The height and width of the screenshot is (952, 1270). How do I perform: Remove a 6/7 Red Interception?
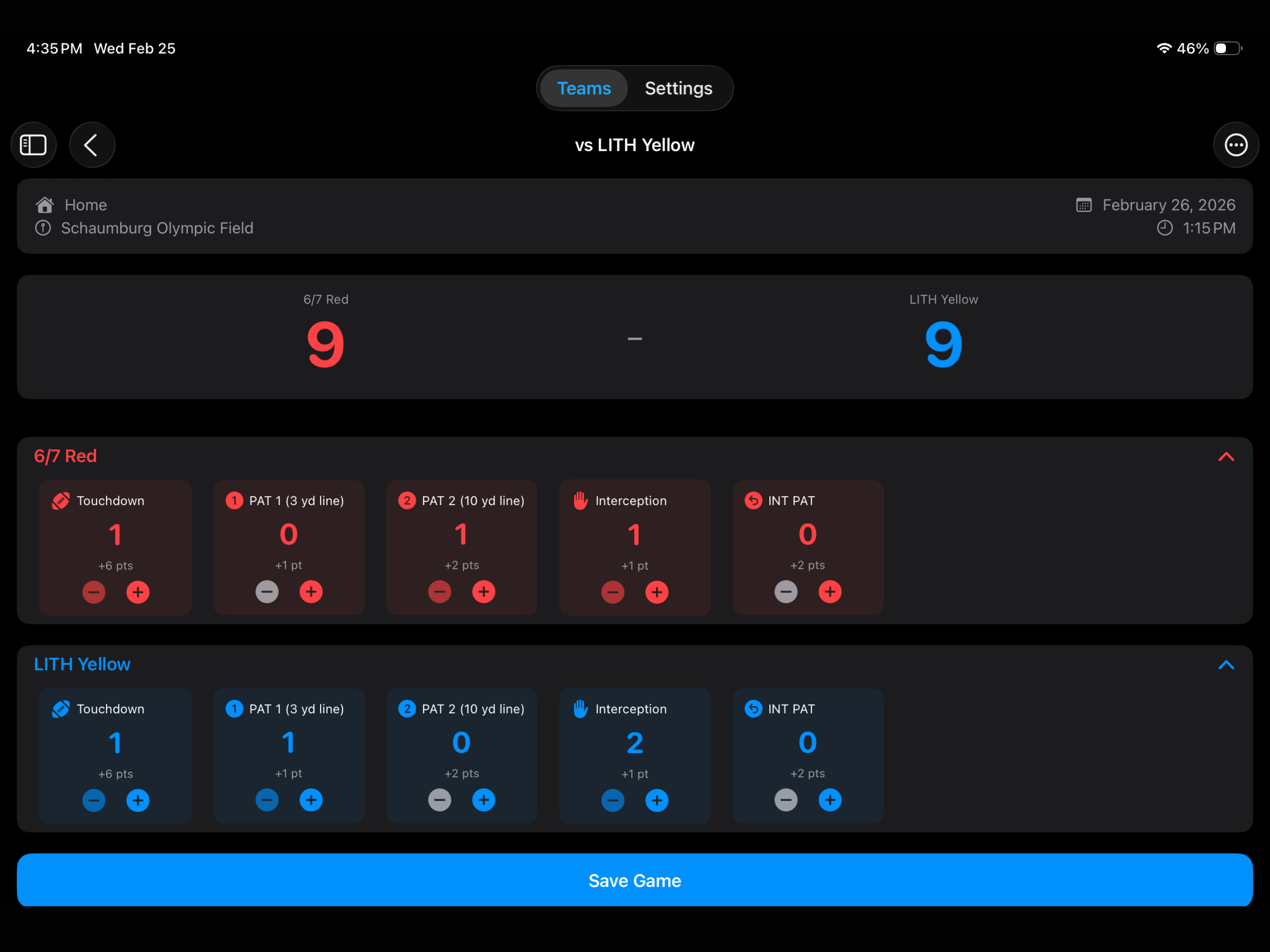[613, 592]
